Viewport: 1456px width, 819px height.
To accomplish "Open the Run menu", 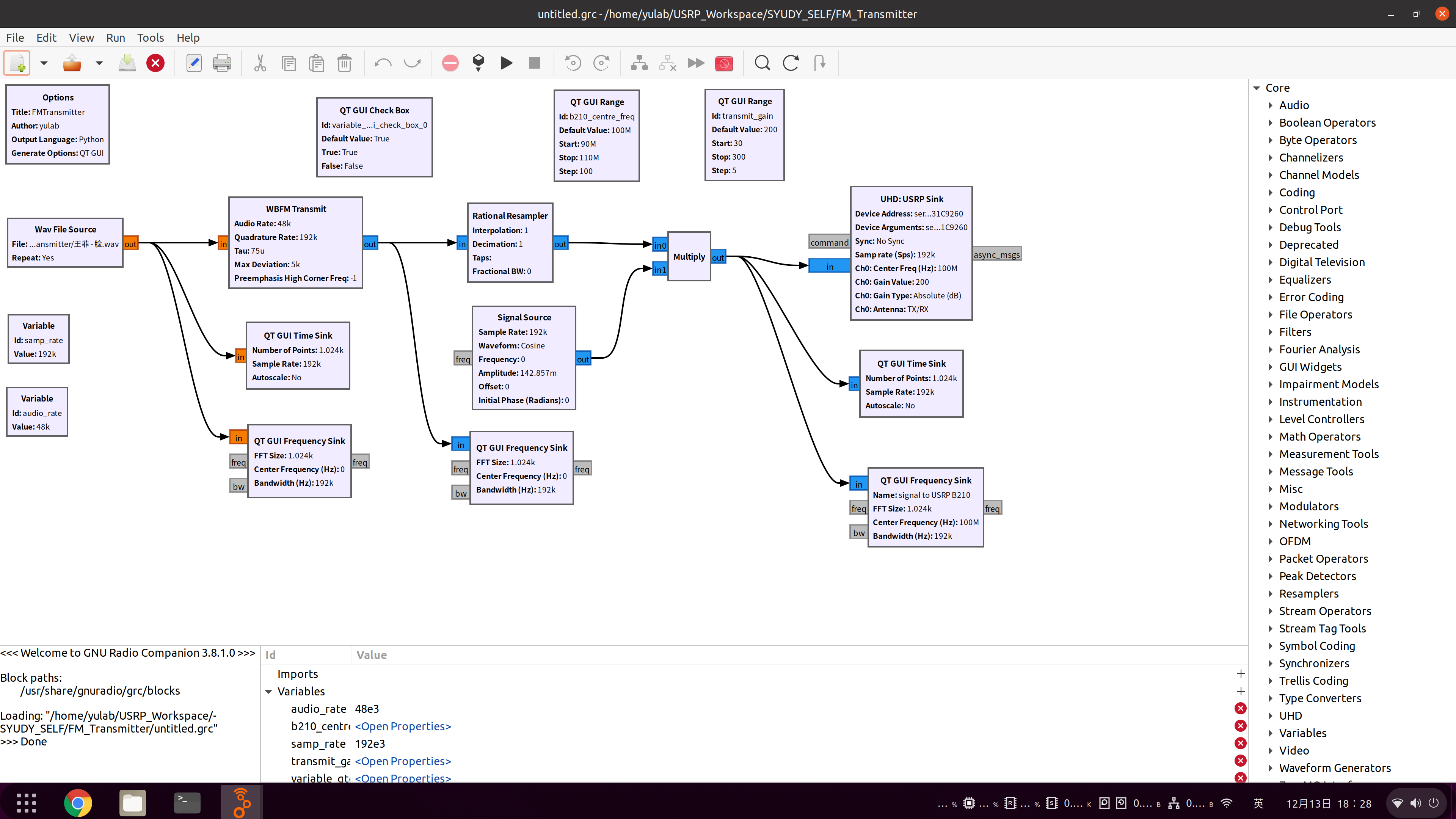I will tap(115, 37).
